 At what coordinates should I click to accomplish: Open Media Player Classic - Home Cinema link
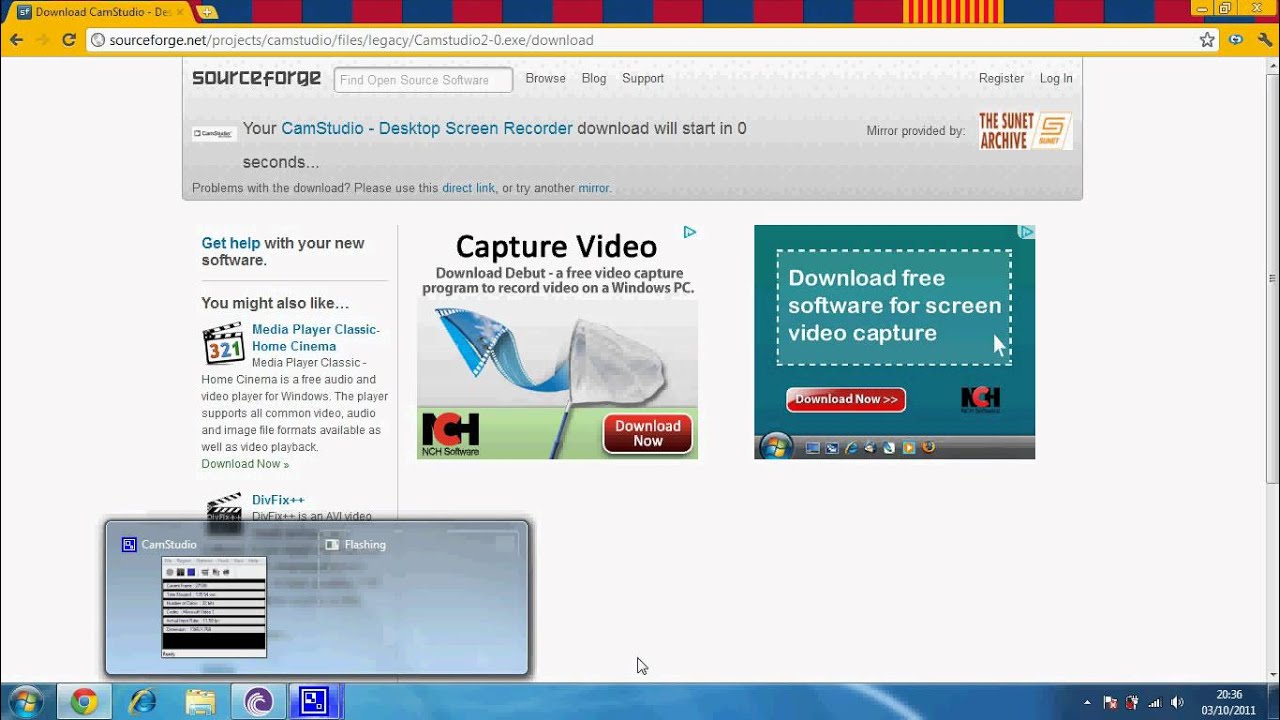pos(316,338)
